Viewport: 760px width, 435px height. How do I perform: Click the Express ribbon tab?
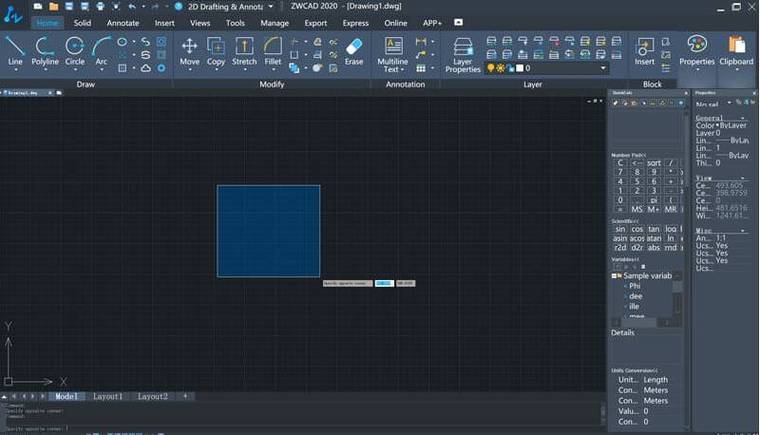pyautogui.click(x=355, y=23)
